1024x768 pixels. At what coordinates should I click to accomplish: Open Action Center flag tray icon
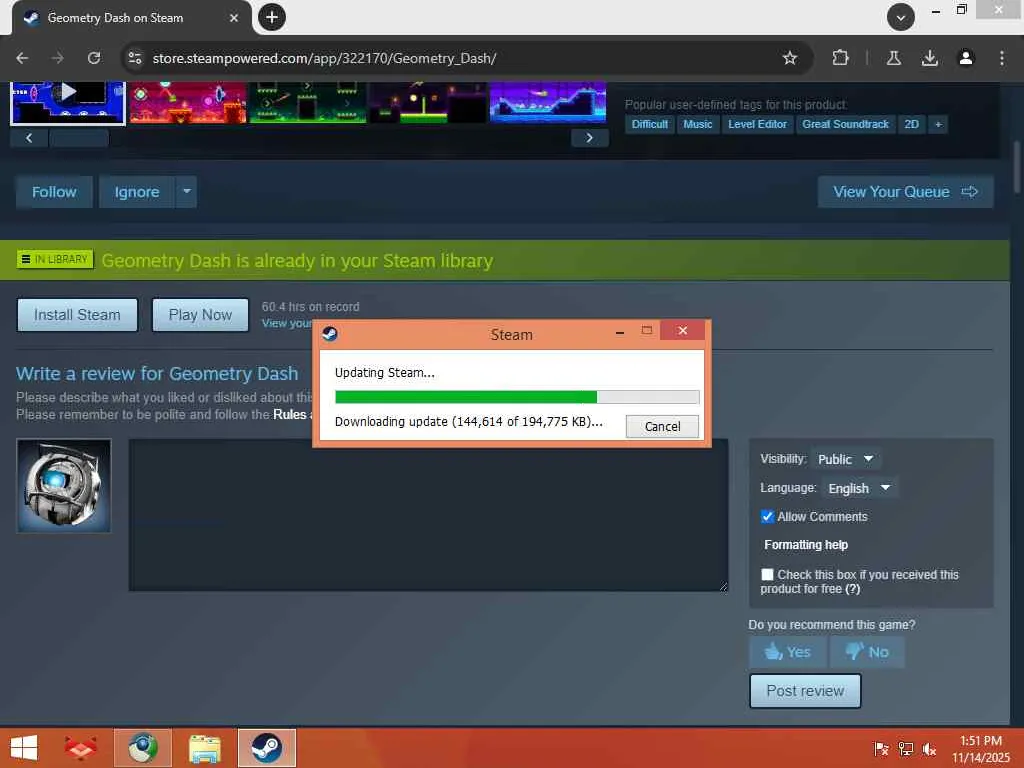tap(881, 750)
